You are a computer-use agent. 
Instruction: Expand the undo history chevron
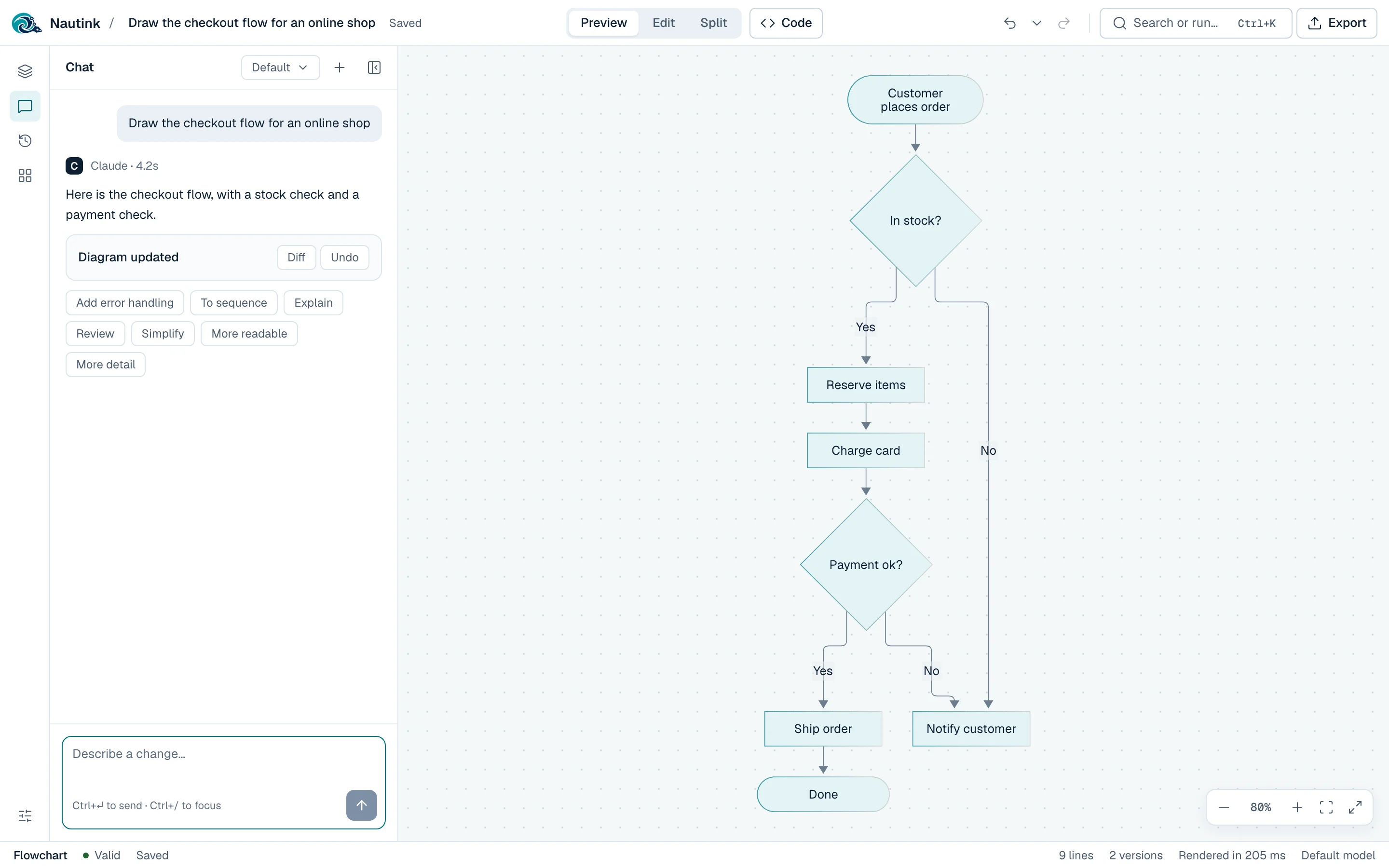click(1036, 23)
